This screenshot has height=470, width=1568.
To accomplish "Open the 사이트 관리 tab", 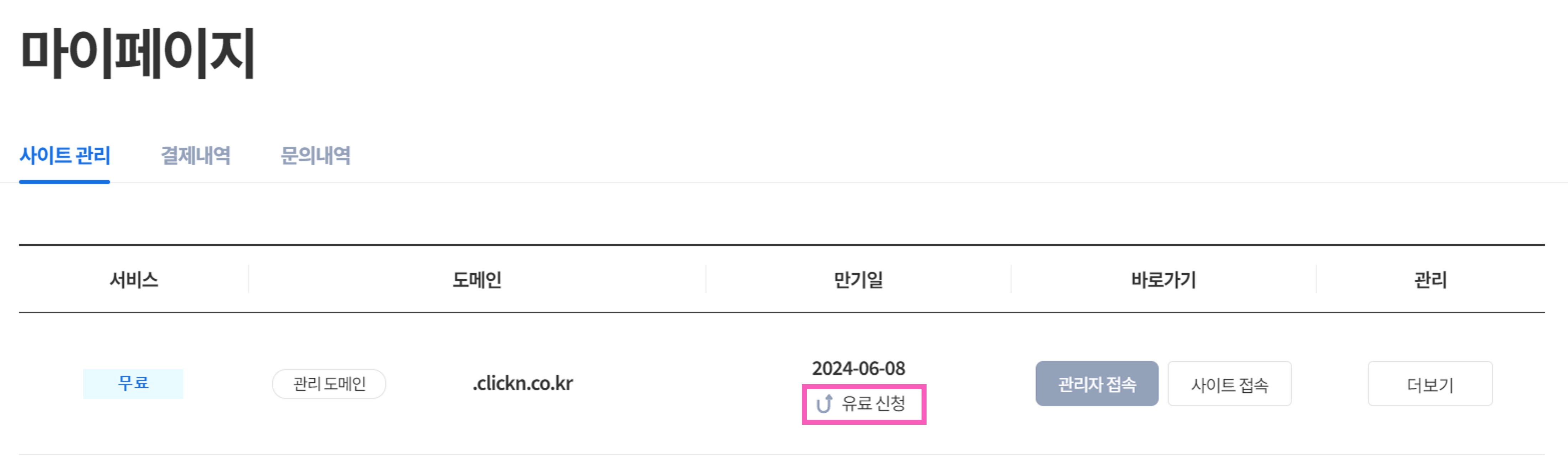I will coord(65,156).
